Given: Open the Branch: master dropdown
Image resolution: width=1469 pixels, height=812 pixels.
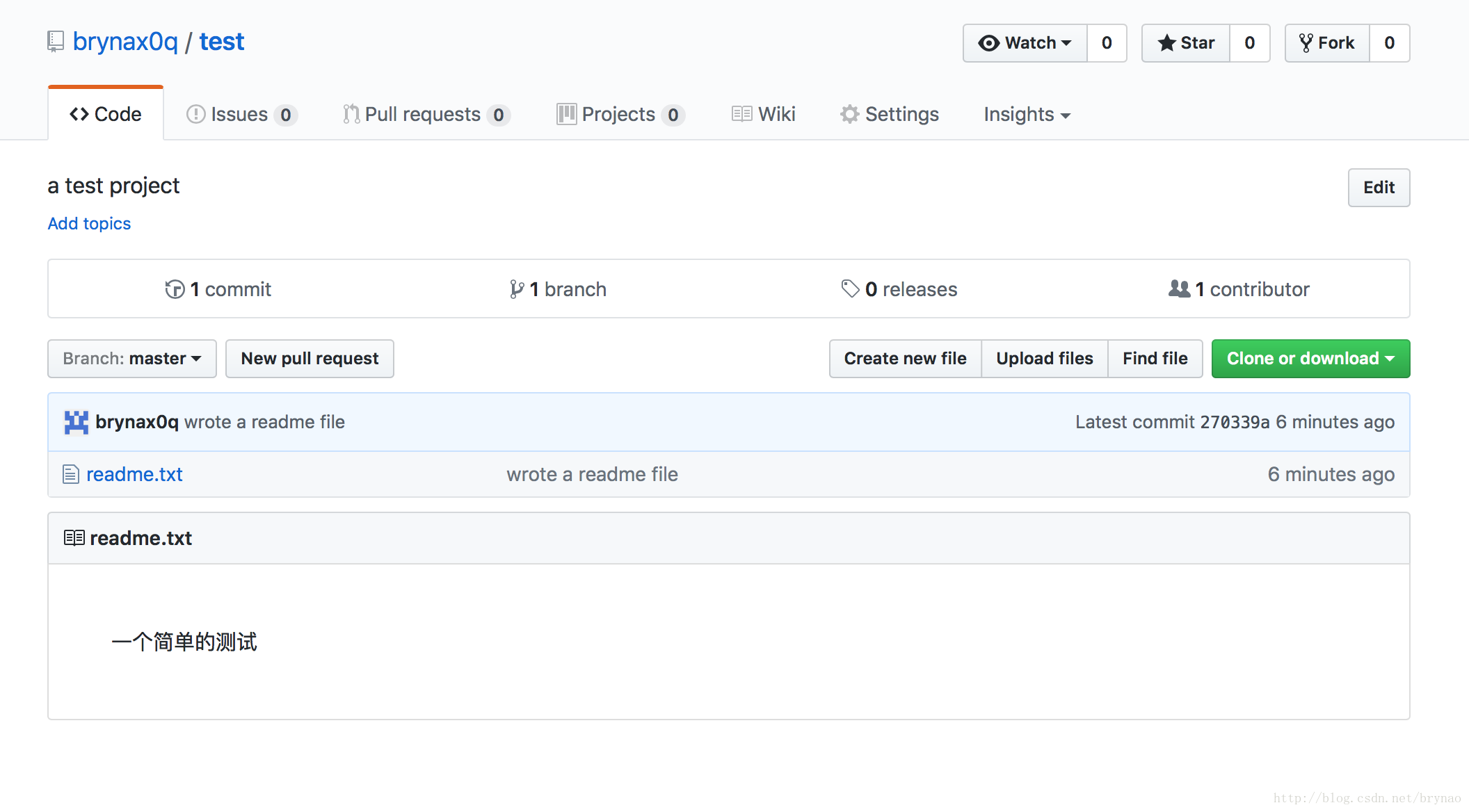Looking at the screenshot, I should pos(132,359).
